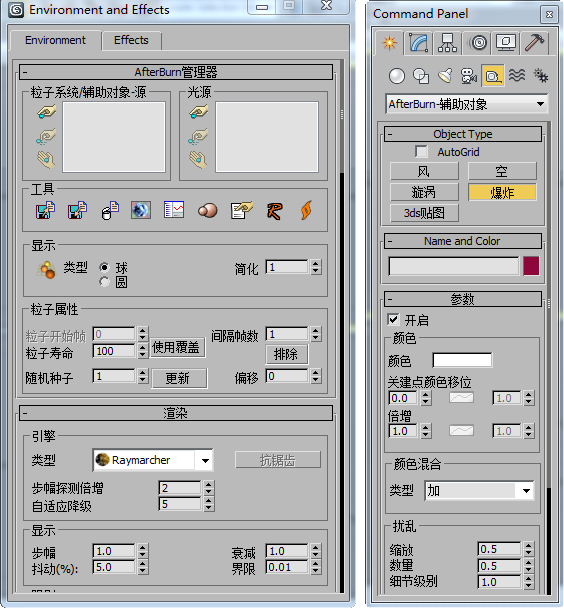This screenshot has width=564, height=608.
Task: Select the Helpers tape measure category icon
Action: coord(493,76)
